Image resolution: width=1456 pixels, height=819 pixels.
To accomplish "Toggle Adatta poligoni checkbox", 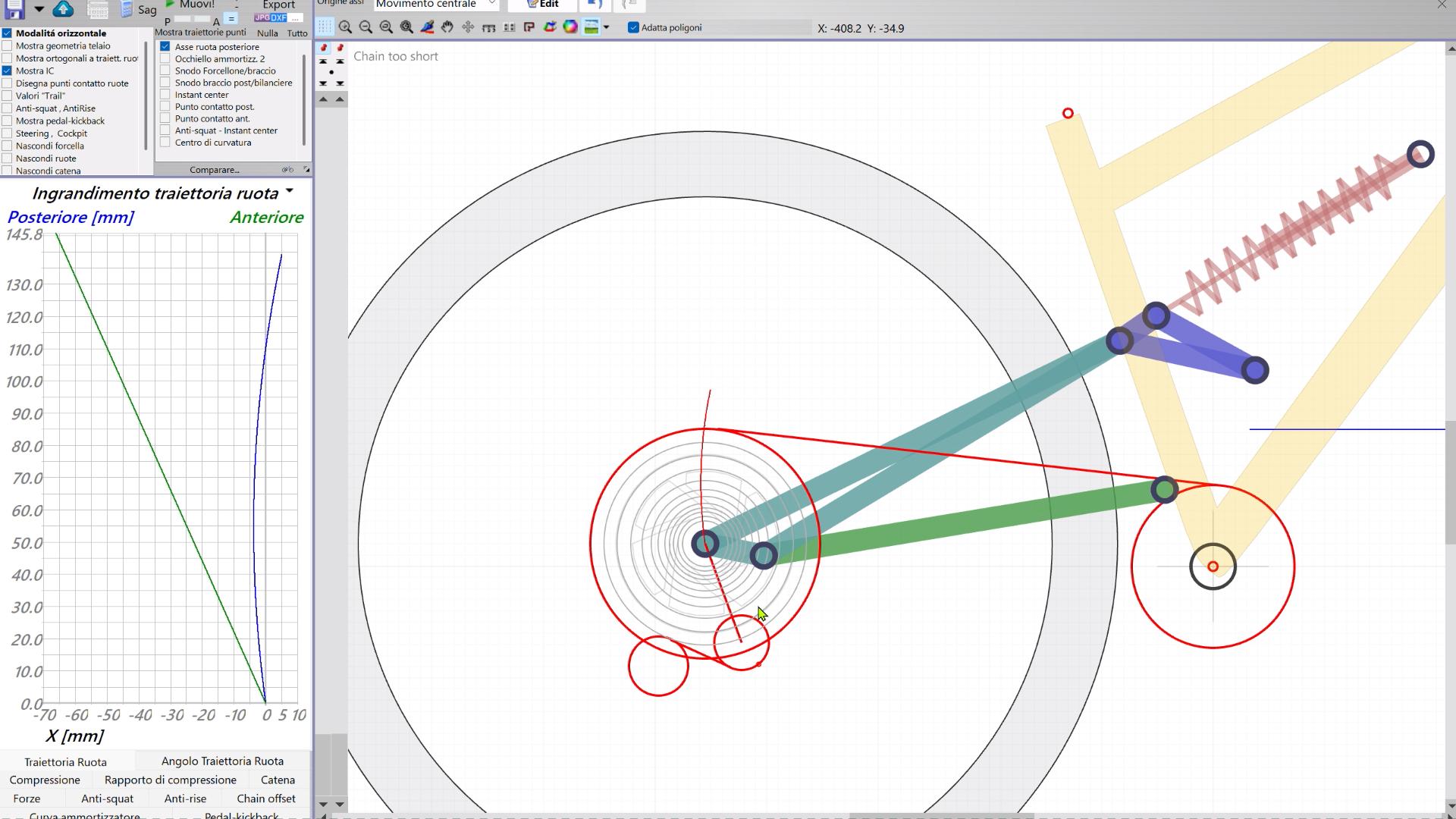I will (x=633, y=27).
